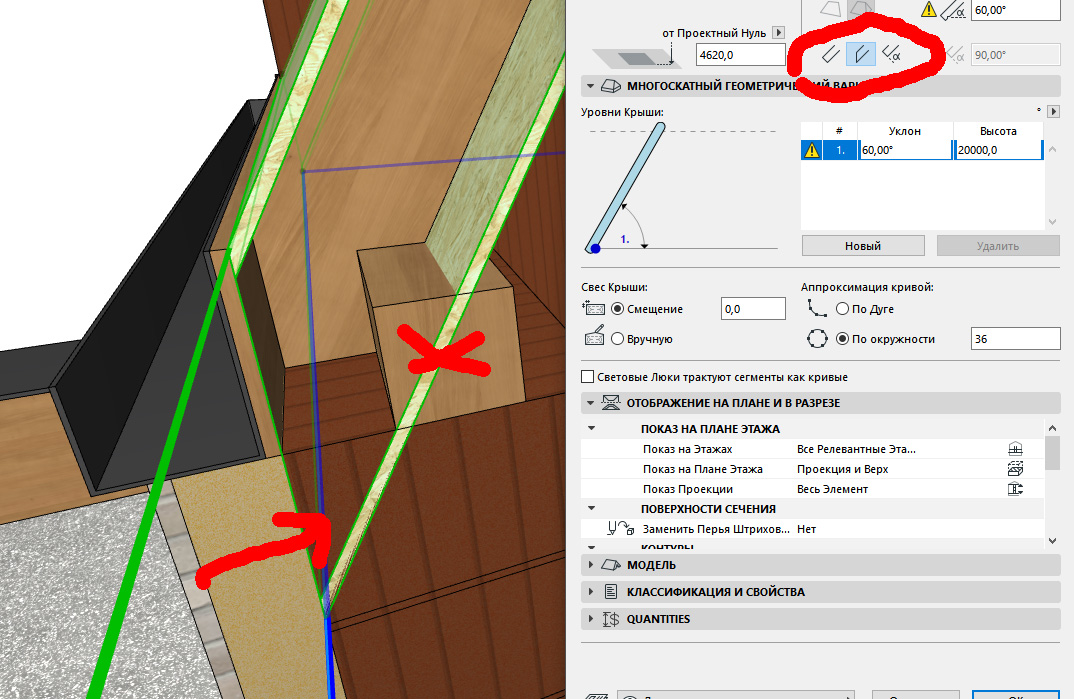This screenshot has width=1074, height=699.
Task: Expand the МОДЕЛЬ section
Action: pos(590,565)
